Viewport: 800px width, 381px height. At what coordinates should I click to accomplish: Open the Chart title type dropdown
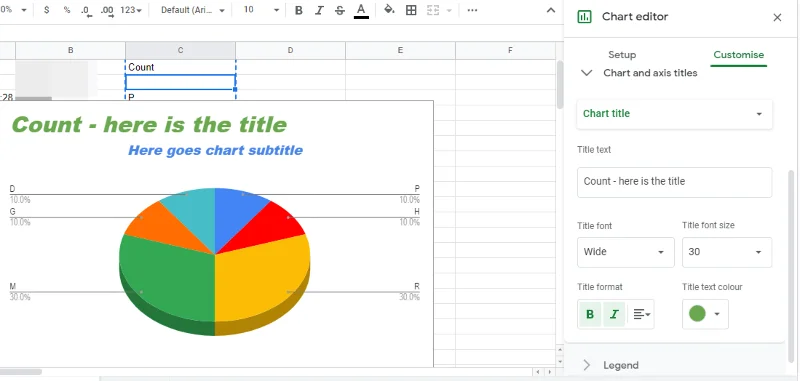pos(674,114)
